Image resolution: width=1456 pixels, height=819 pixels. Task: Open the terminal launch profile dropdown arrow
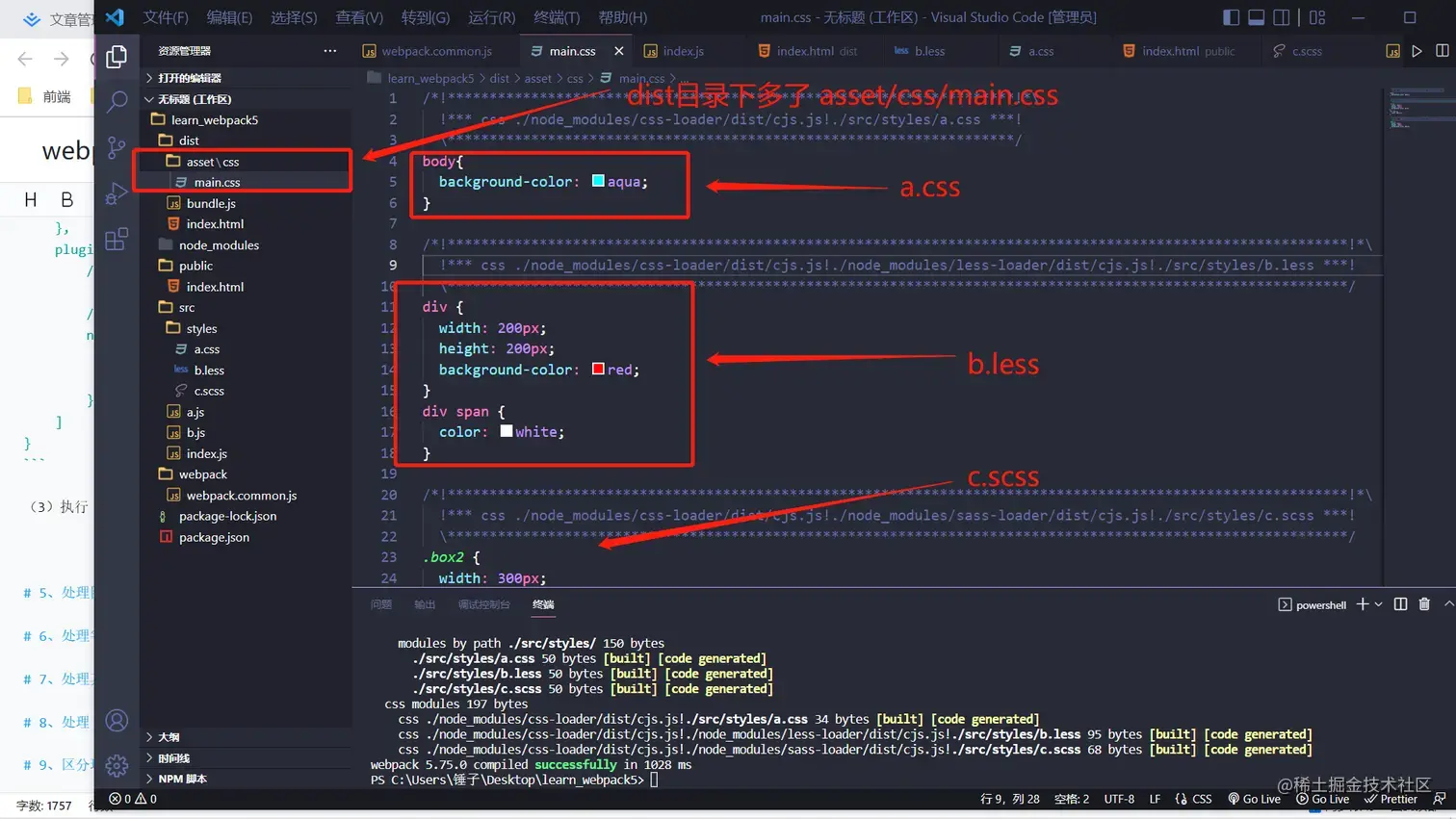click(x=1379, y=604)
